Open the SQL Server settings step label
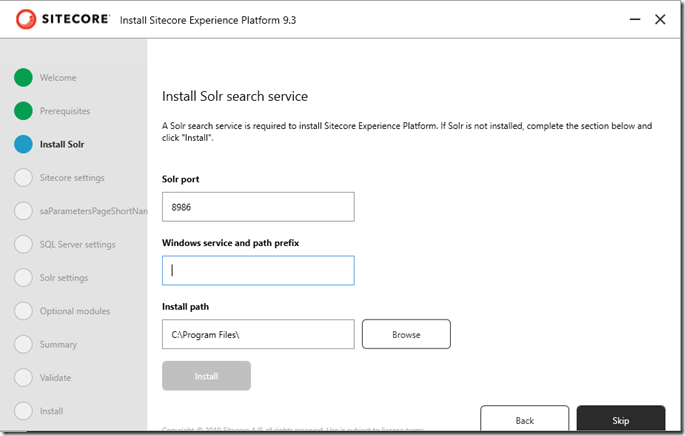685x436 pixels. [78, 245]
